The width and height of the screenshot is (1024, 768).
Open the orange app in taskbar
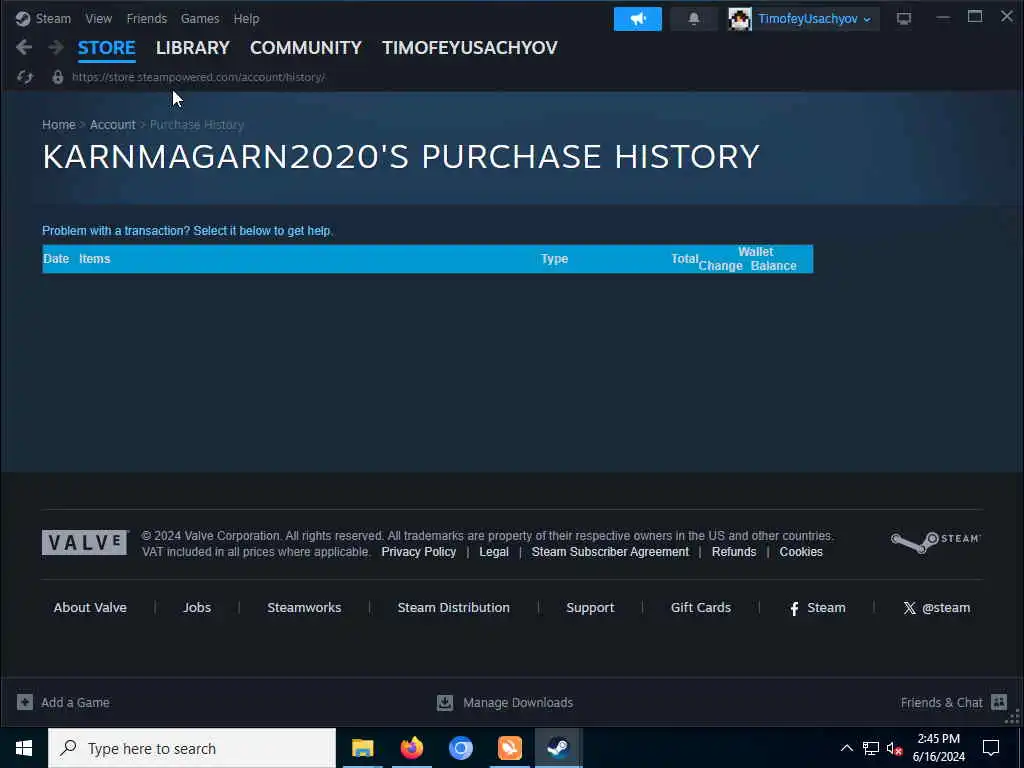pyautogui.click(x=509, y=748)
